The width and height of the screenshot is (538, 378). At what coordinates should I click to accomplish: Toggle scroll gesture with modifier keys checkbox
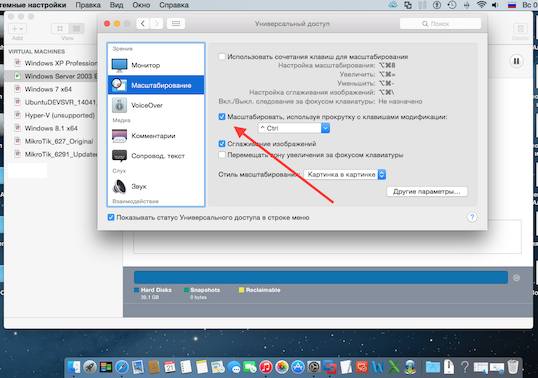[x=222, y=117]
